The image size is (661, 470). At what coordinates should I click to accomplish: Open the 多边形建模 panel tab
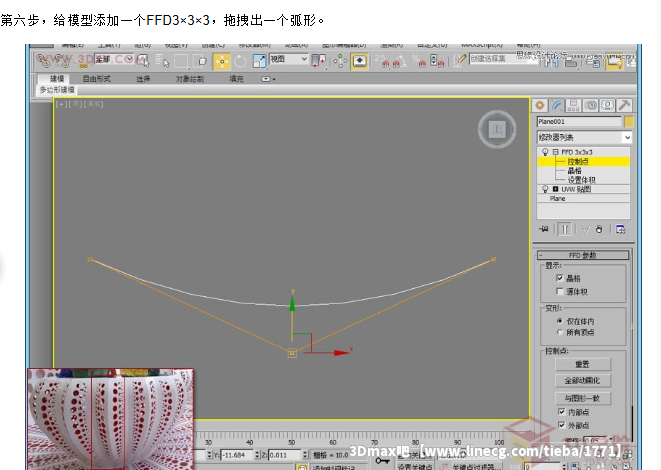(x=57, y=90)
